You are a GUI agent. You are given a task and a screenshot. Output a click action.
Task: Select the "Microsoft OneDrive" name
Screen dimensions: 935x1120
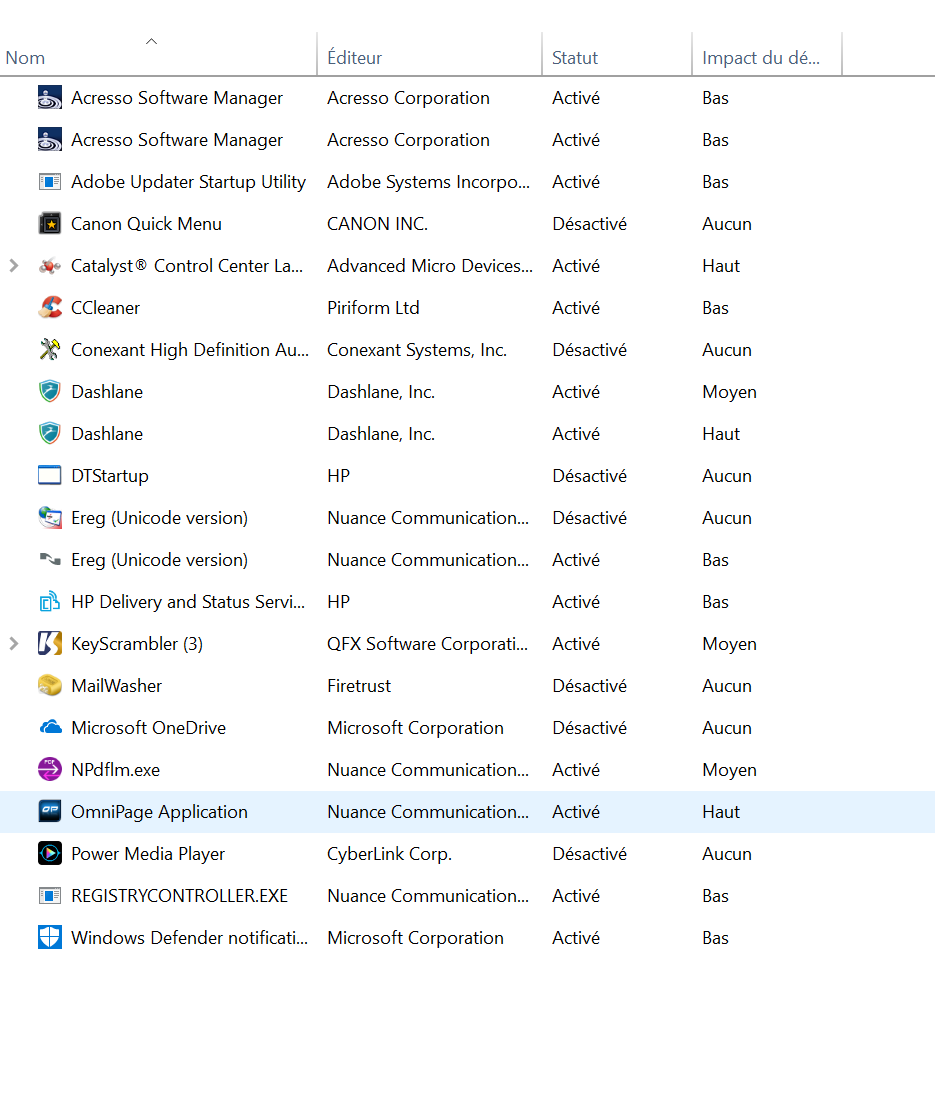point(149,728)
